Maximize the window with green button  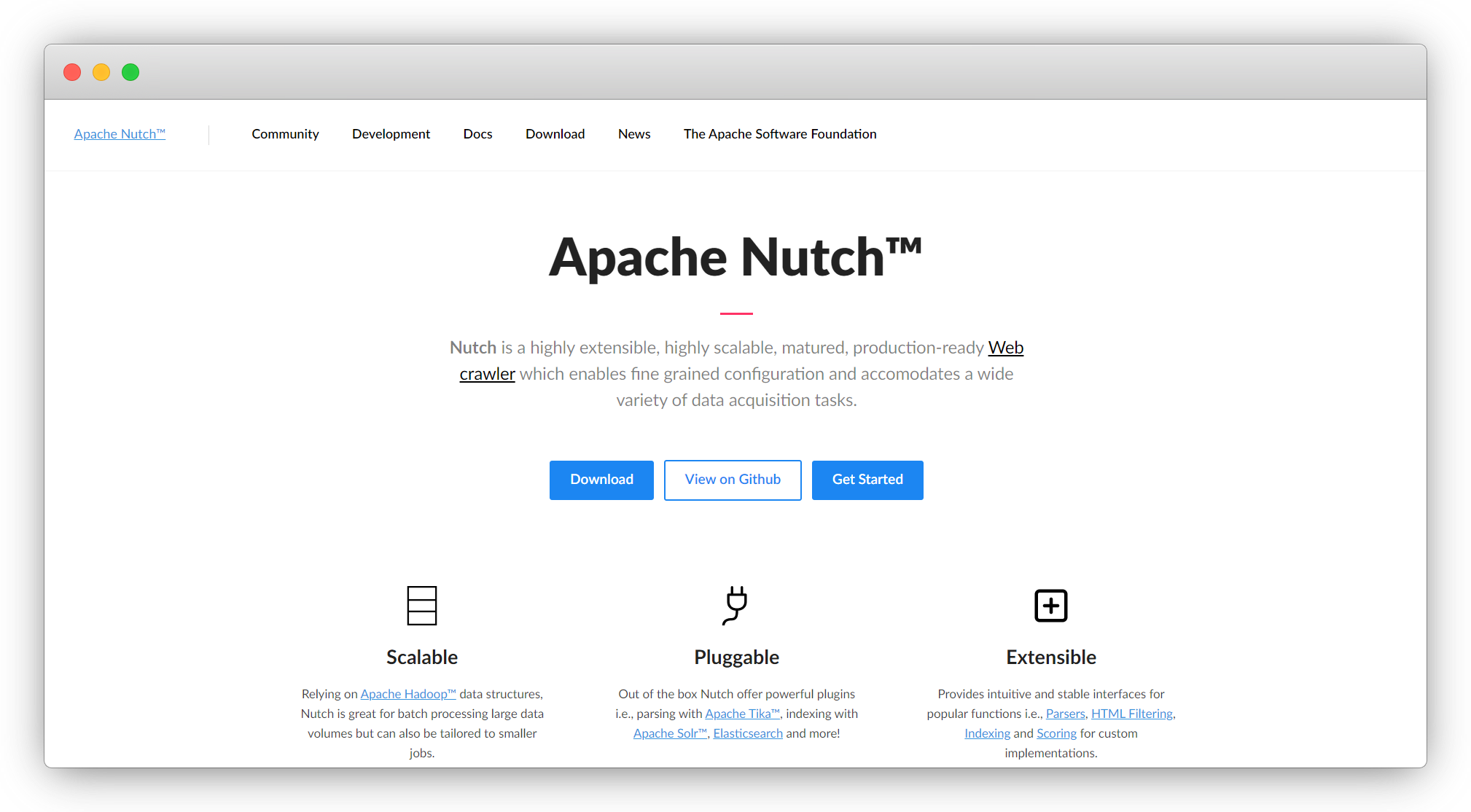tap(130, 72)
